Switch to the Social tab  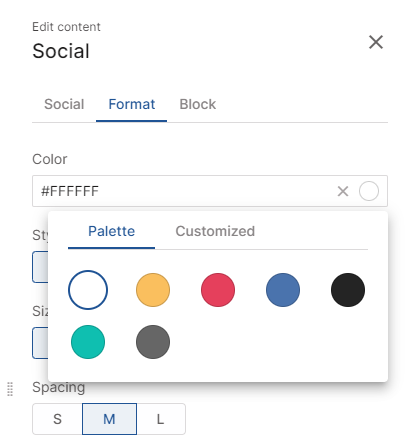(x=64, y=104)
